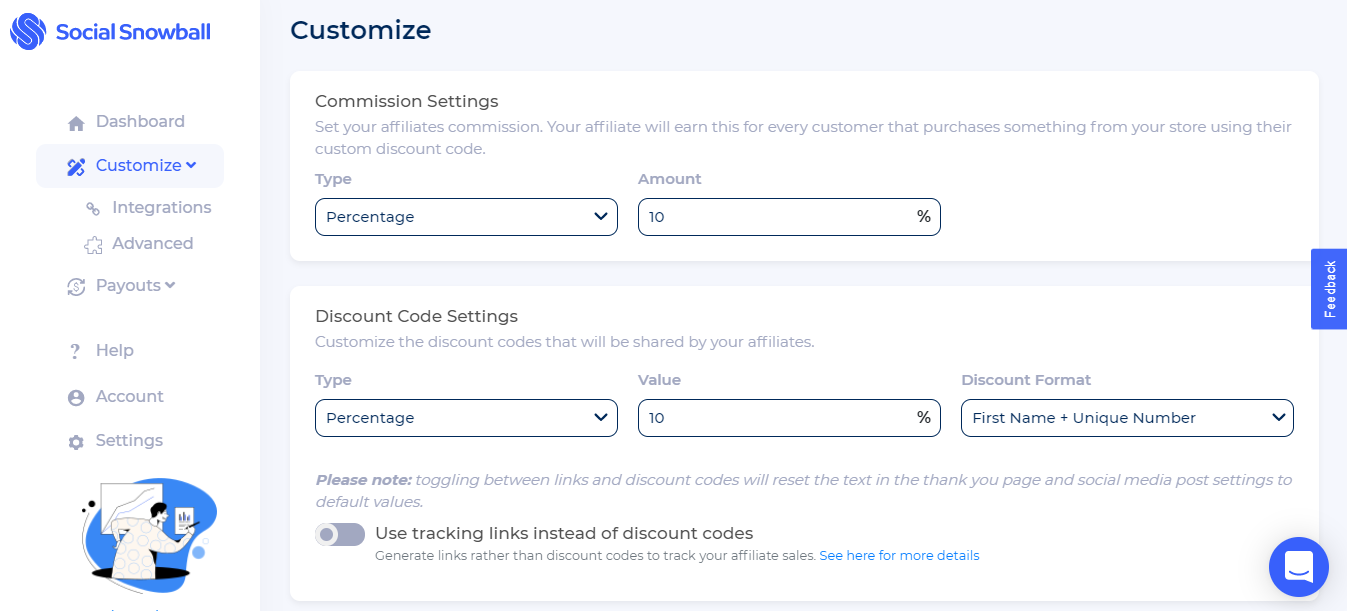Expand the Payouts menu chevron

point(170,285)
